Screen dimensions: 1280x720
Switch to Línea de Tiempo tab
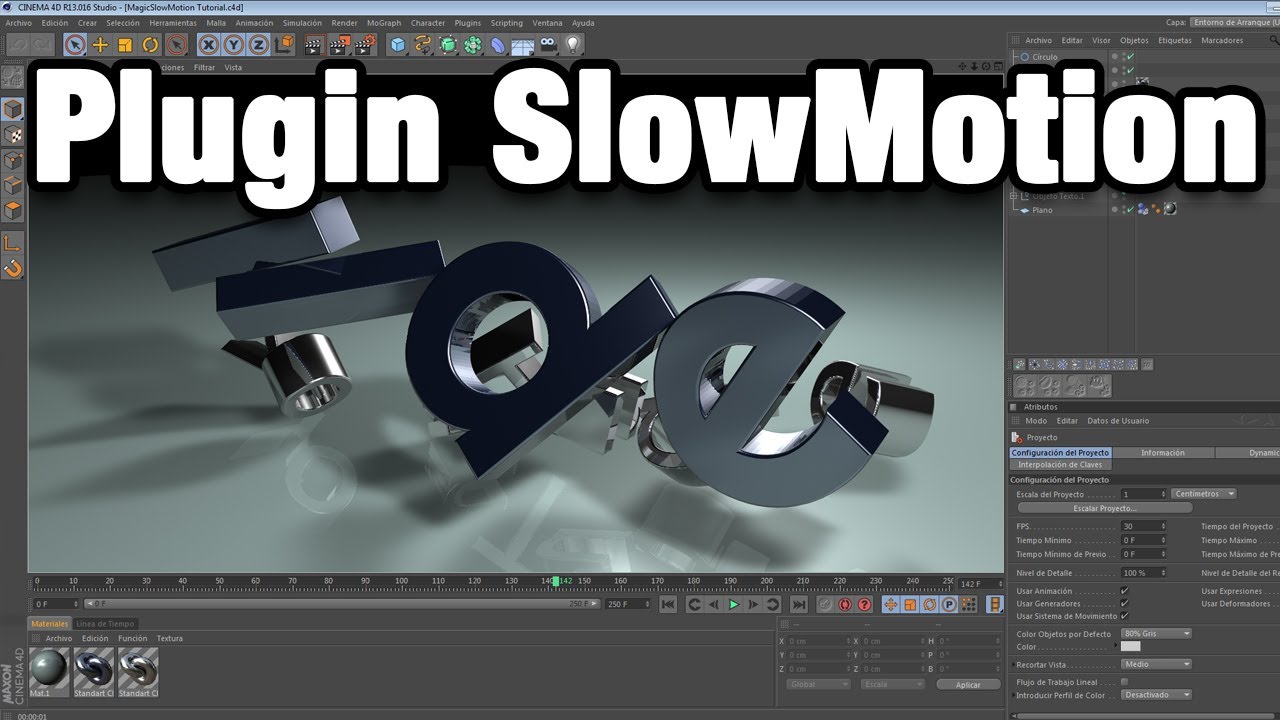coord(105,624)
